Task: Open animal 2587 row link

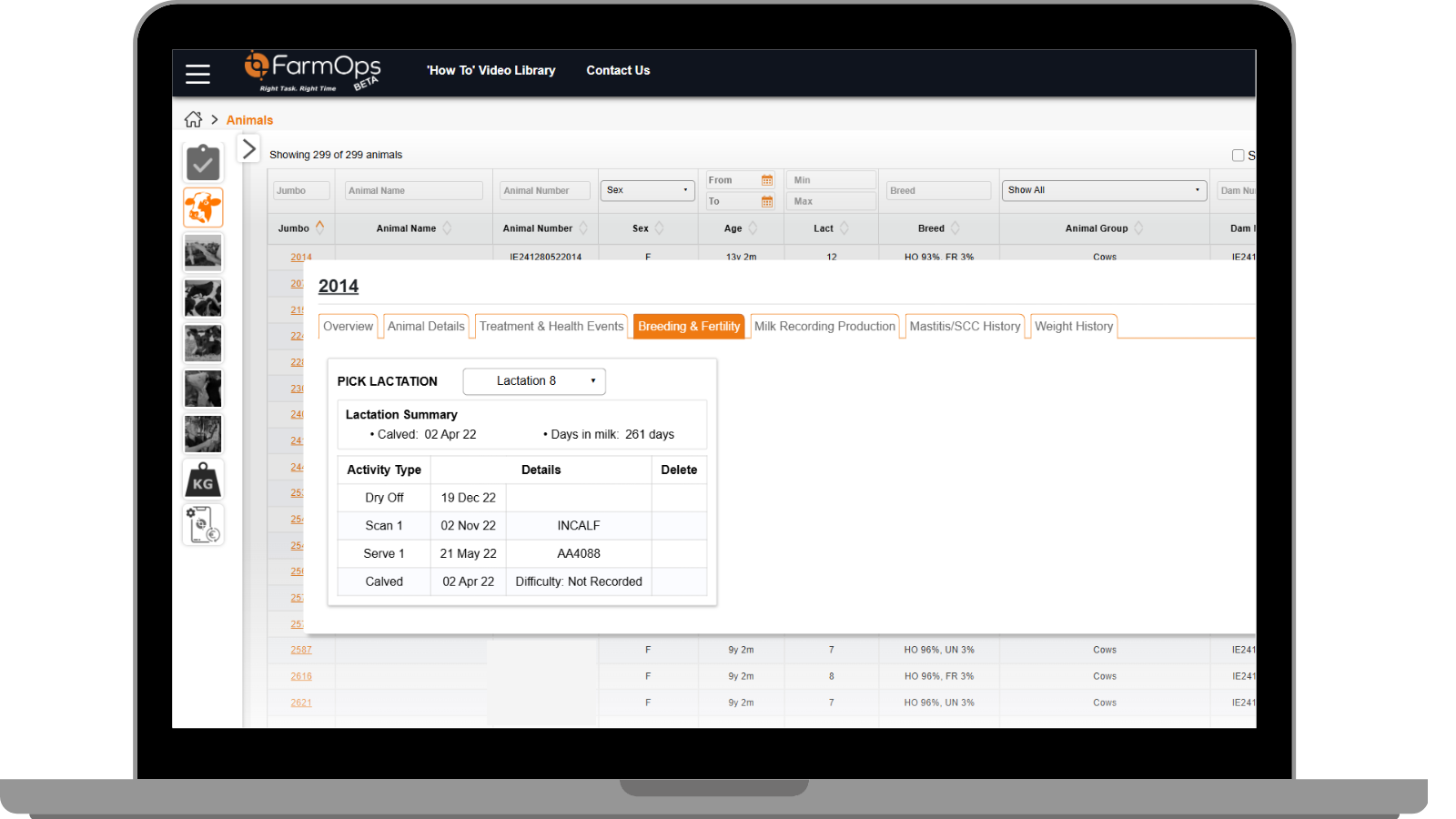Action: coord(301,650)
